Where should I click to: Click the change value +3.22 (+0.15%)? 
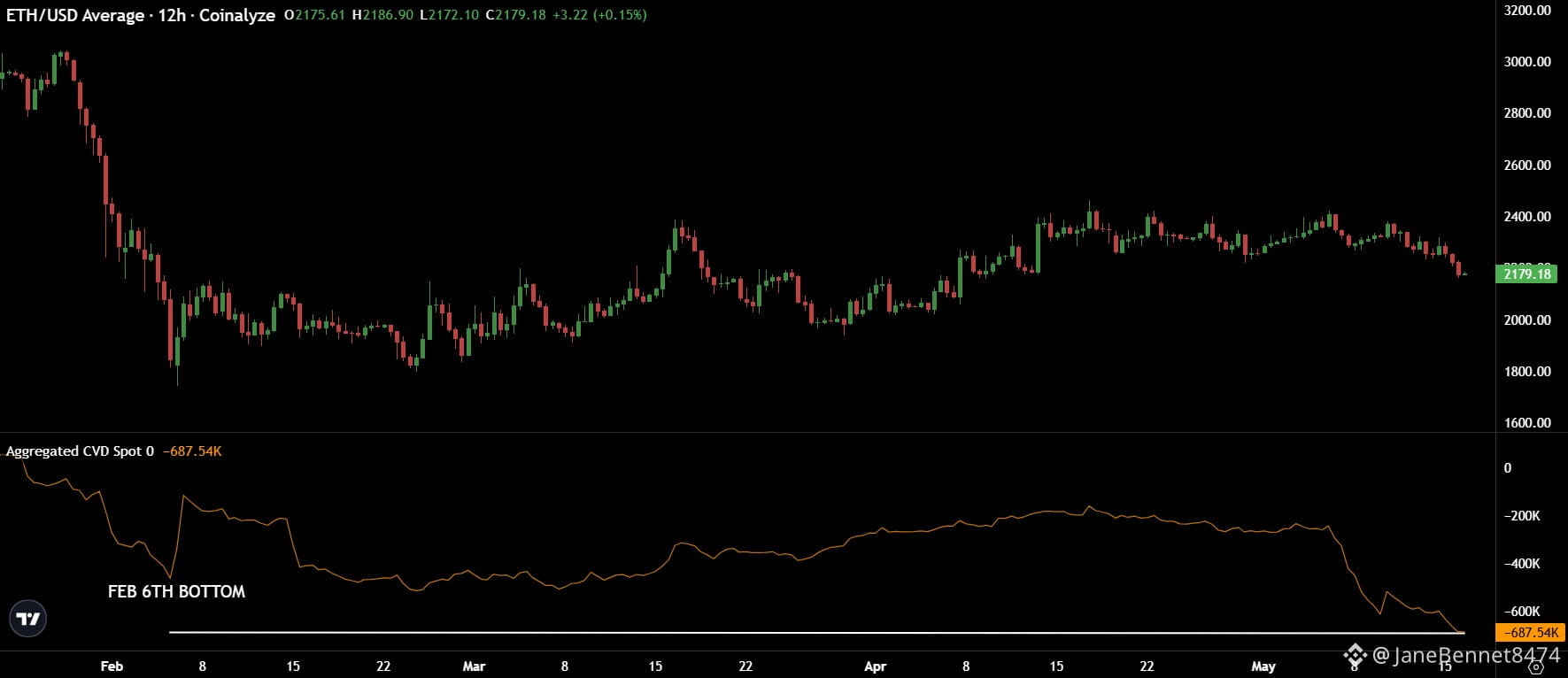coord(600,15)
